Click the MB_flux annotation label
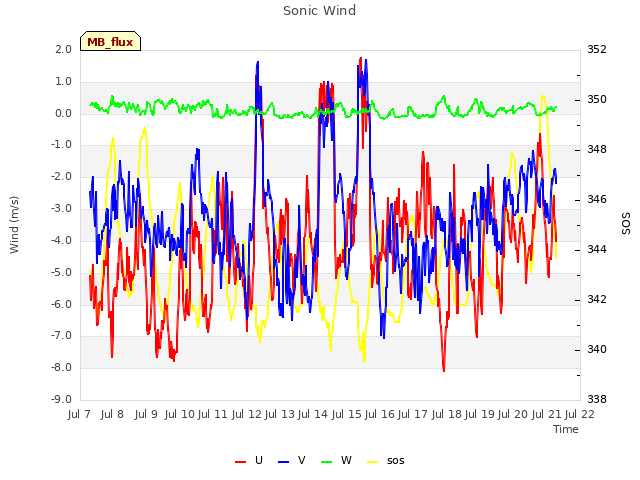Screen dimensions: 640x480 tap(110, 42)
